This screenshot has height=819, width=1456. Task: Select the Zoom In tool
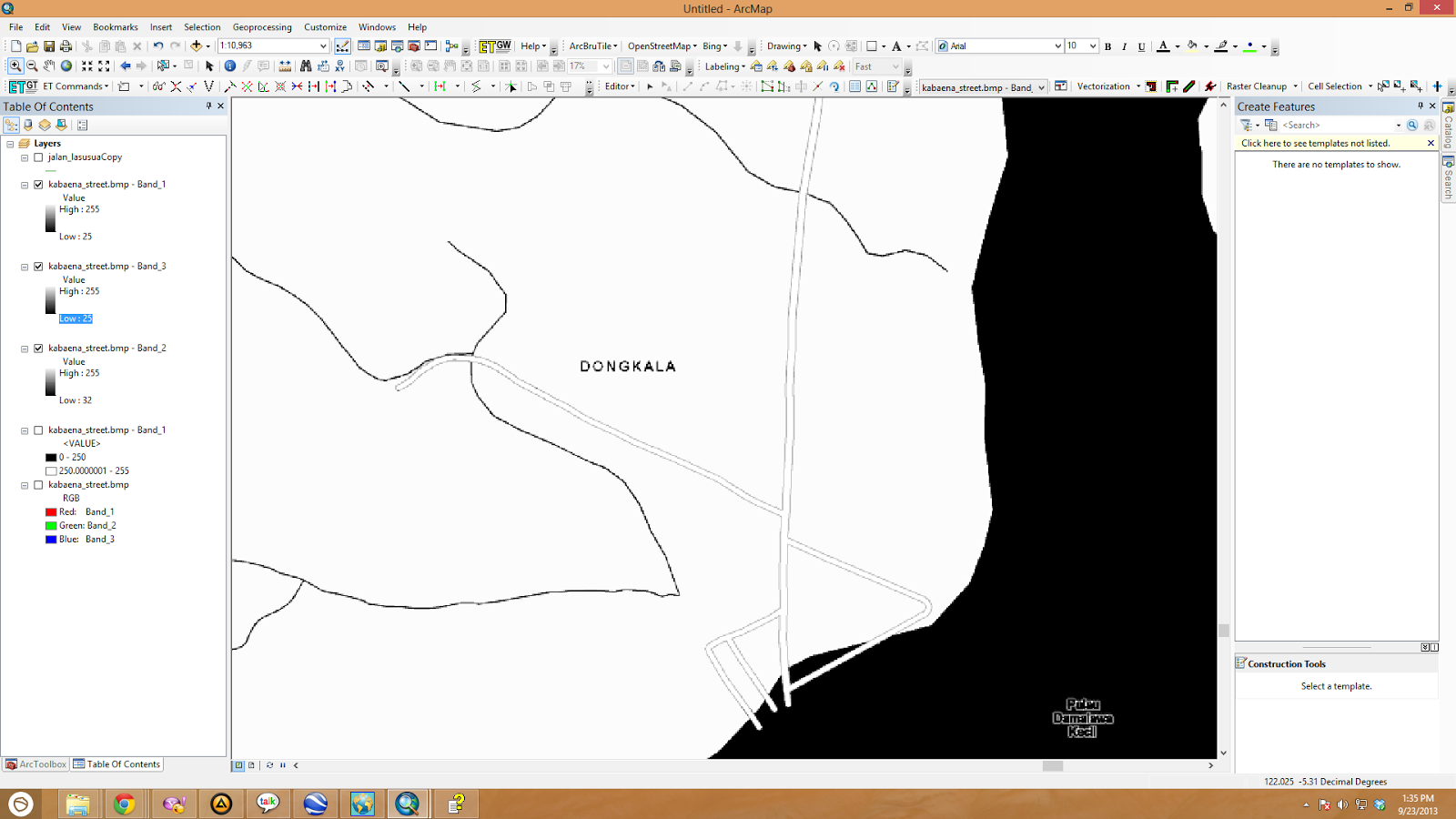(15, 66)
